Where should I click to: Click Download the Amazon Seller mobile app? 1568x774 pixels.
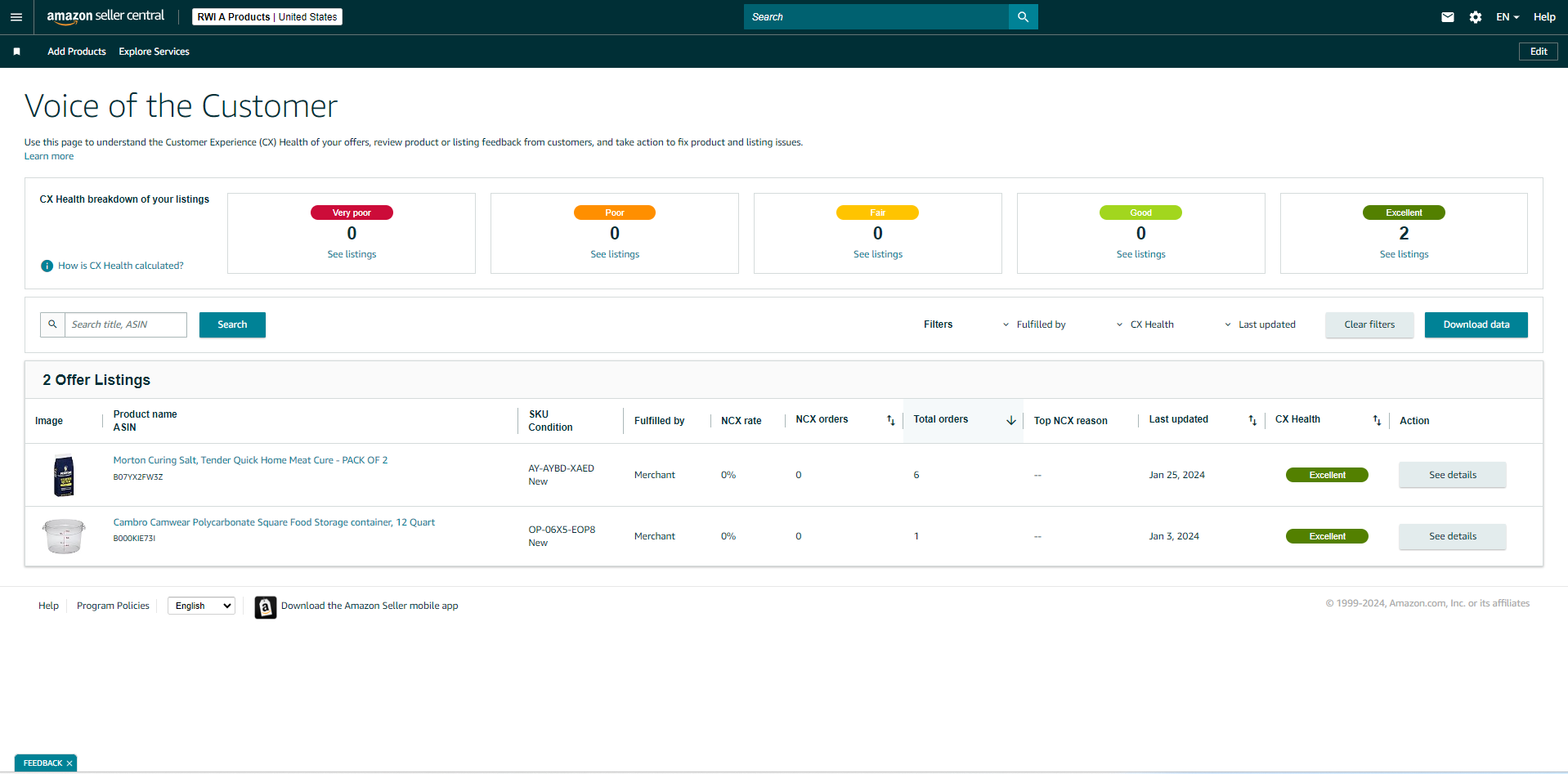[x=370, y=606]
